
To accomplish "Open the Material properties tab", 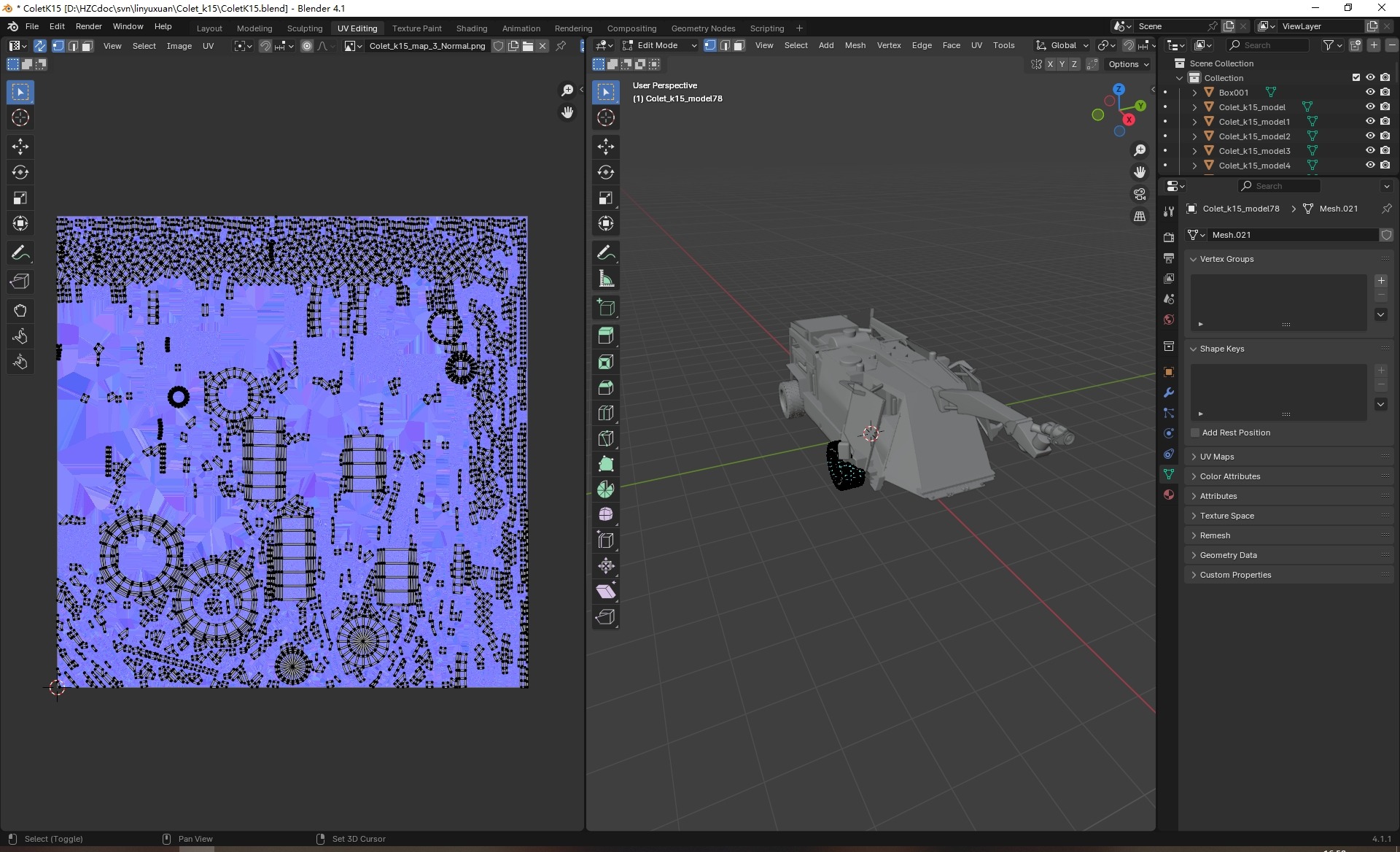I will pos(1169,495).
